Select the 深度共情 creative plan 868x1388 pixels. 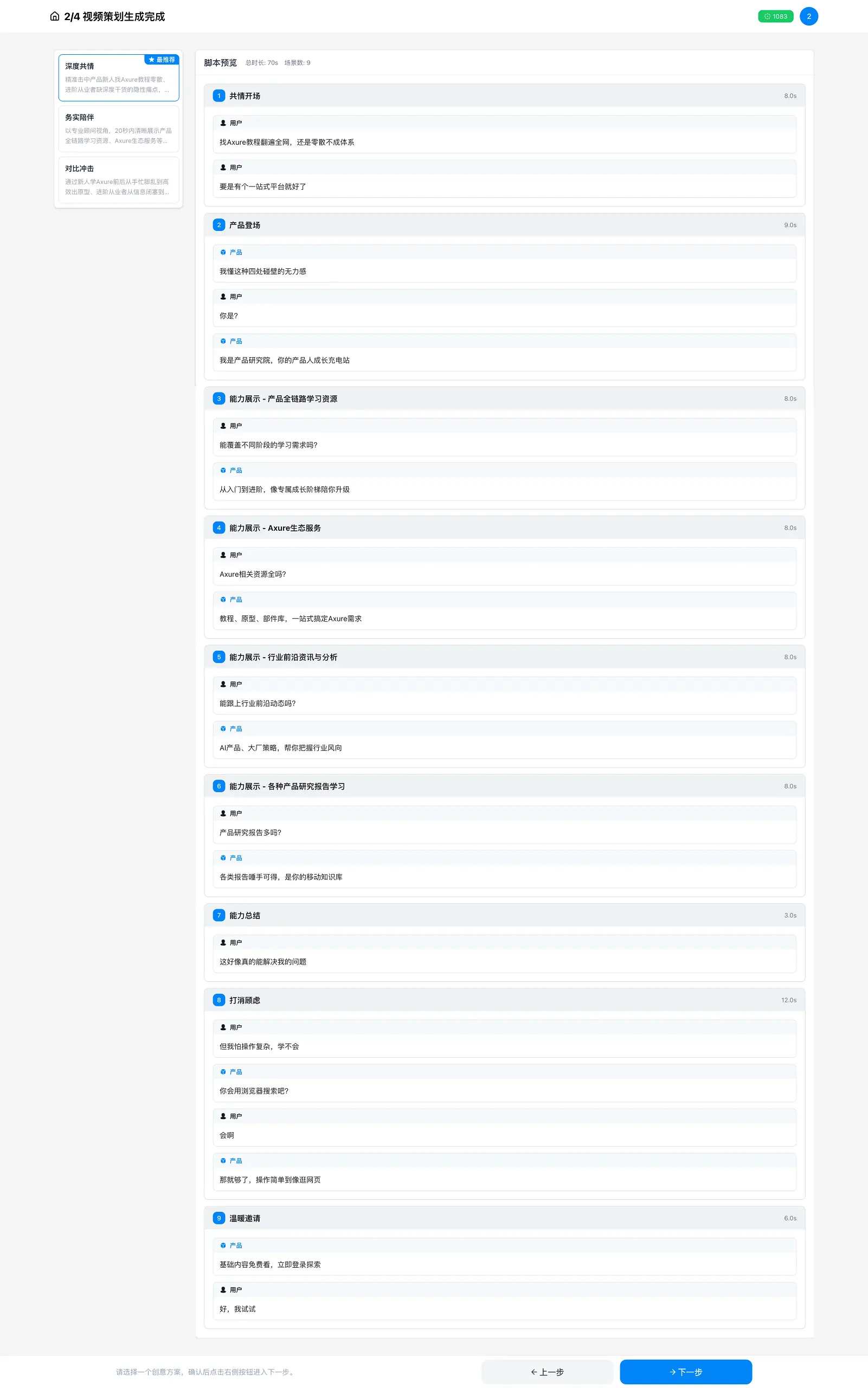point(118,78)
